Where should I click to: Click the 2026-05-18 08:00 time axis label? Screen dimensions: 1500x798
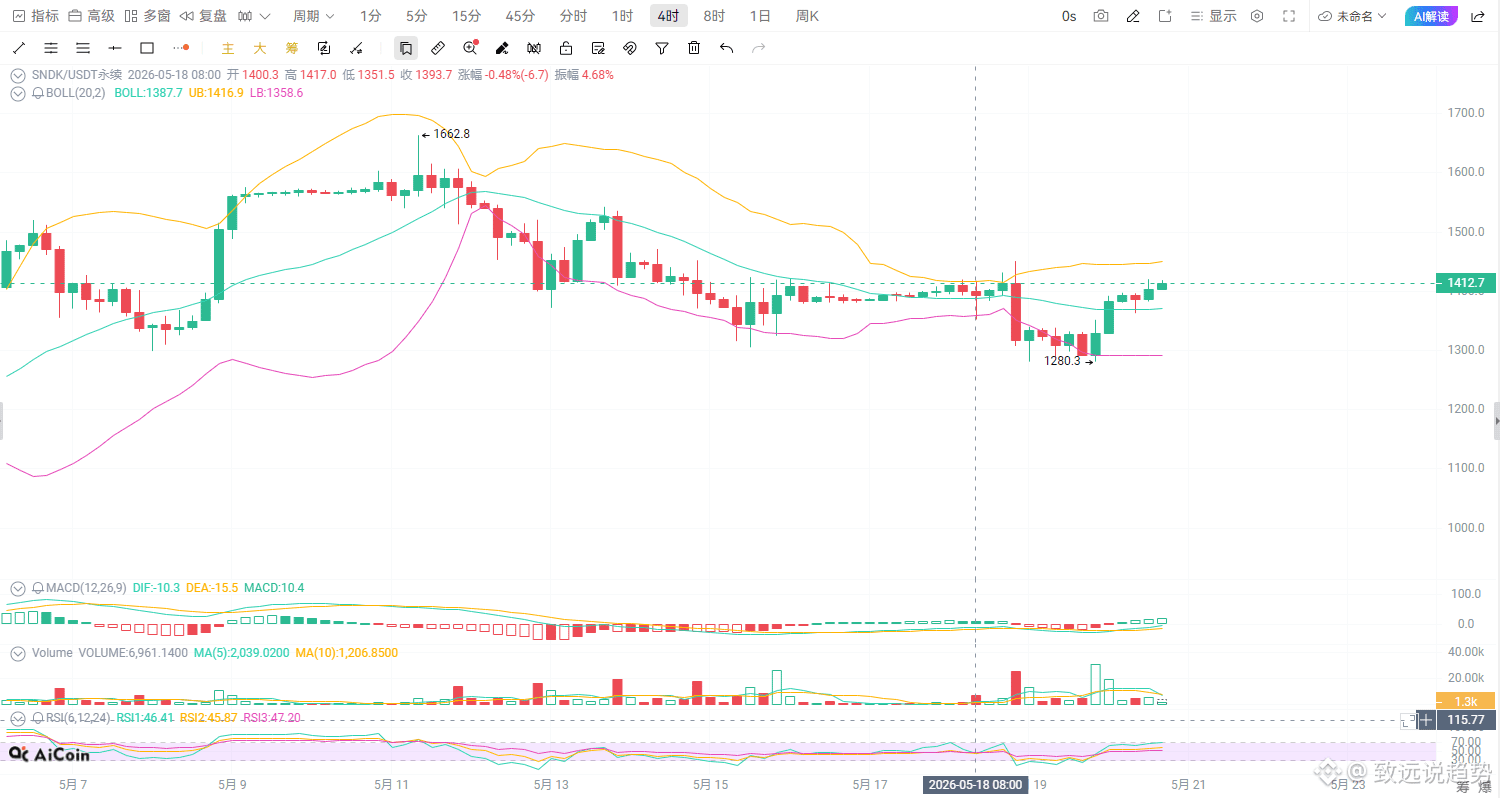[x=976, y=785]
